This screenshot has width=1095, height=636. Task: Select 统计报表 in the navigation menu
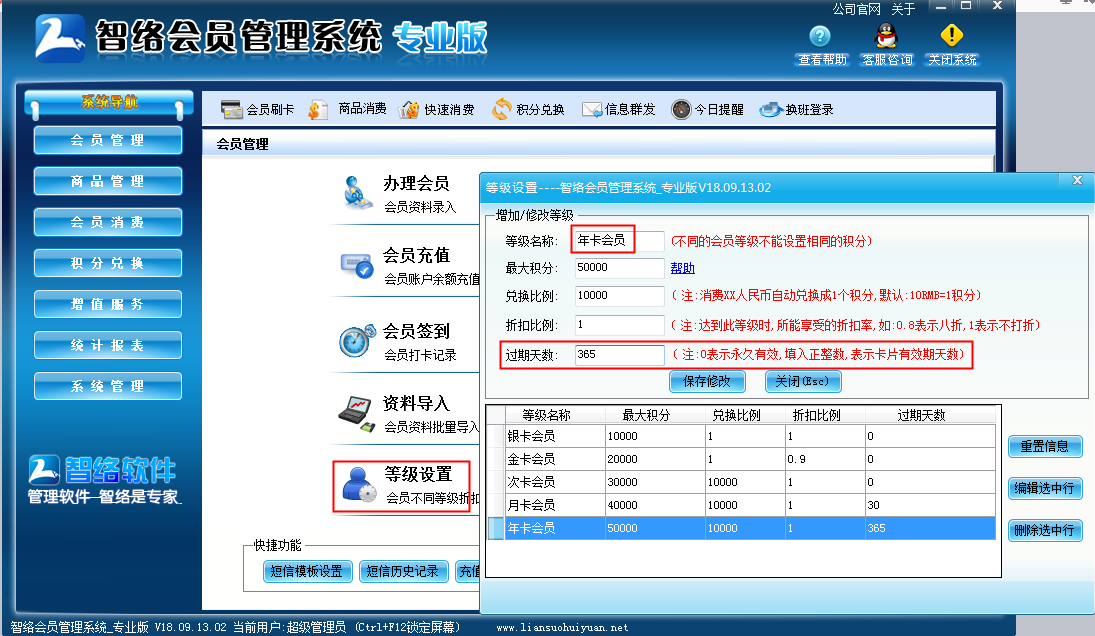107,344
